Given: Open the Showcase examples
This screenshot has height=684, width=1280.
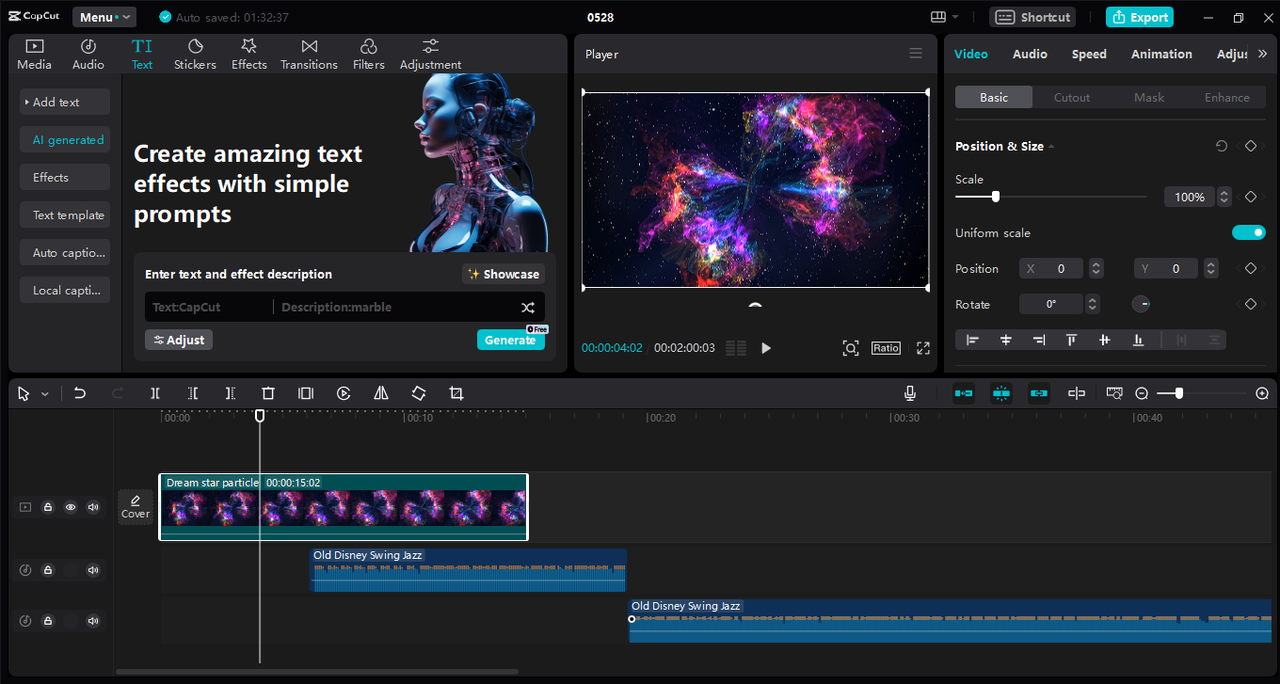Looking at the screenshot, I should pos(503,274).
